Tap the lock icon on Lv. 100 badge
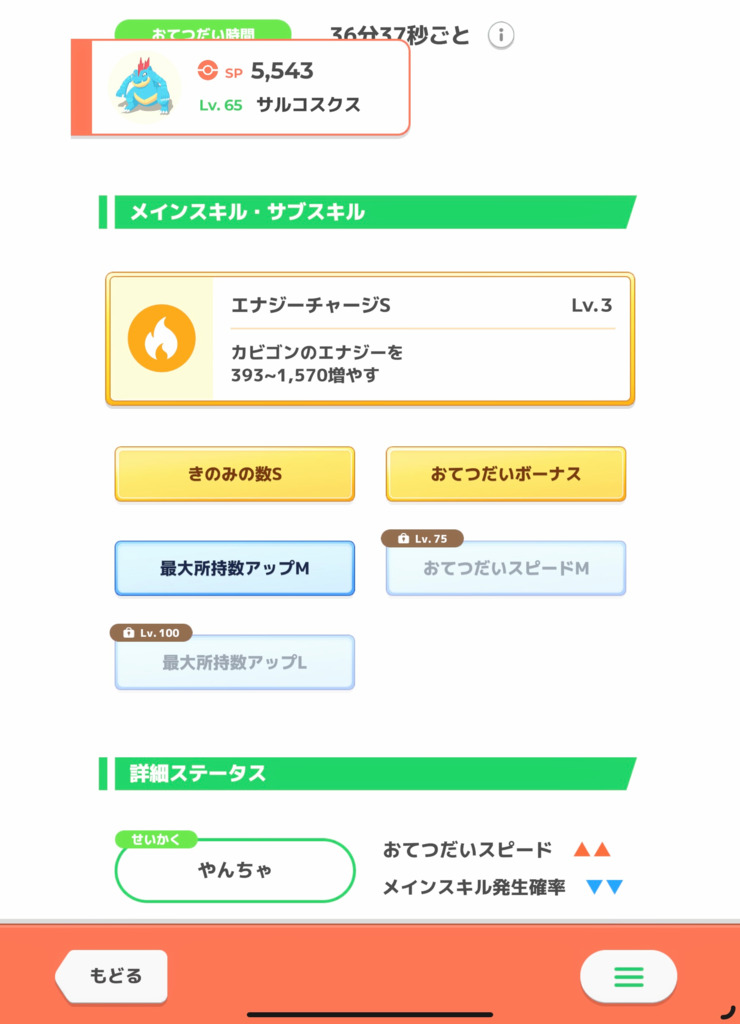Screen dimensions: 740x1024 tap(129, 633)
